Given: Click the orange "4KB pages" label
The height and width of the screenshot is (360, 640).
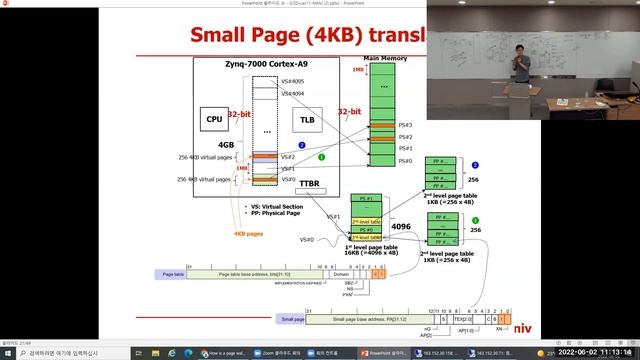Looking at the screenshot, I should [249, 234].
